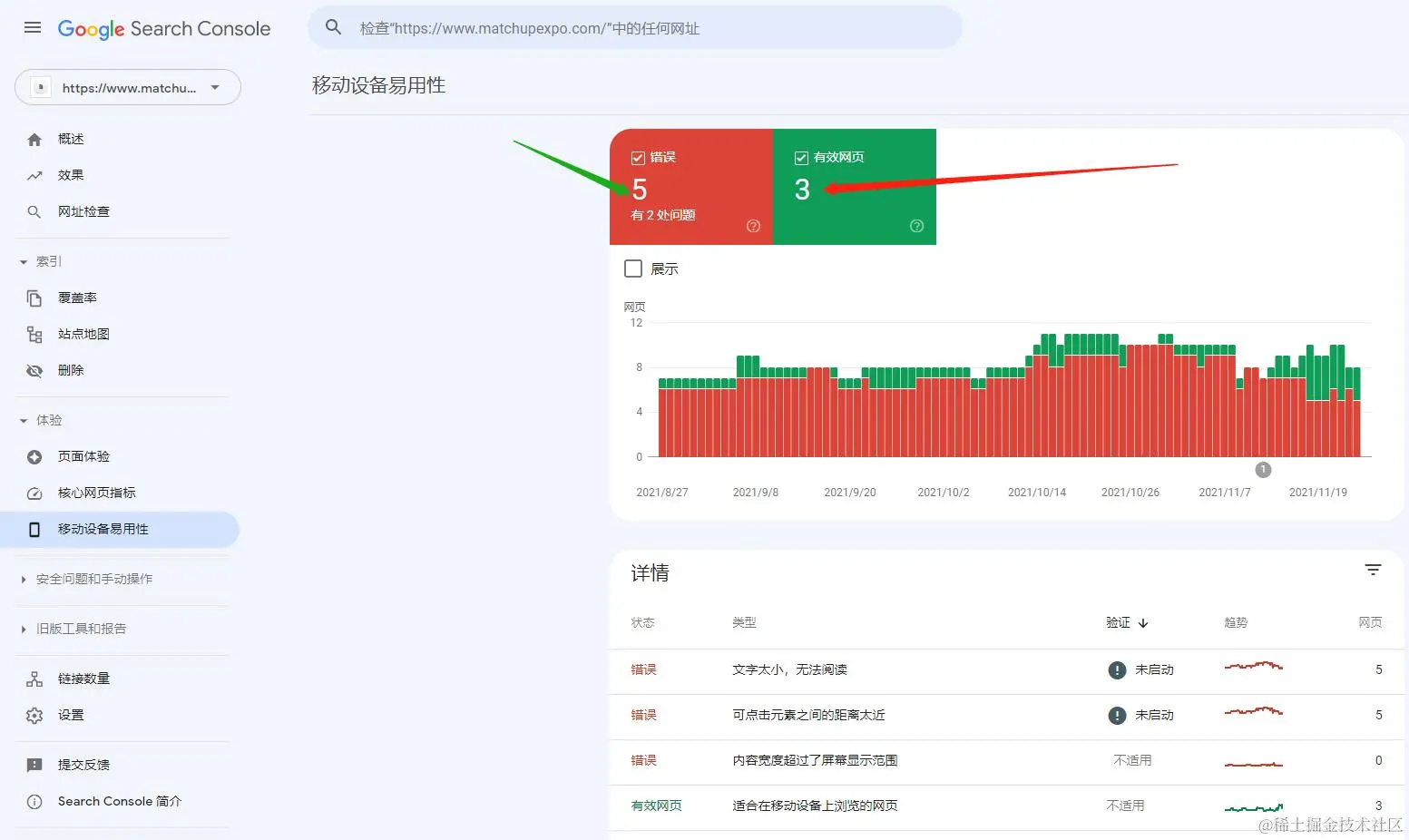
Task: Uncheck the green 有效网页 card
Action: point(801,157)
